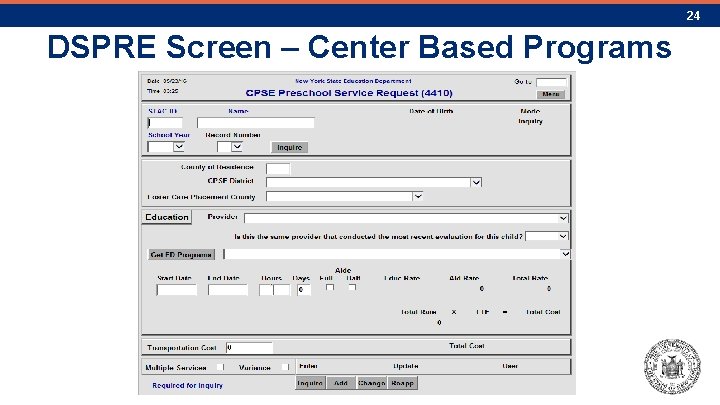Click the 'Total Cost' label beside Transportation Cost
Screen dimensions: 720x405
467,346
